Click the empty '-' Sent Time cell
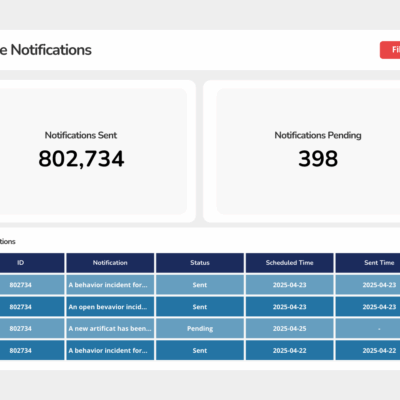The image size is (400, 400). (x=368, y=329)
